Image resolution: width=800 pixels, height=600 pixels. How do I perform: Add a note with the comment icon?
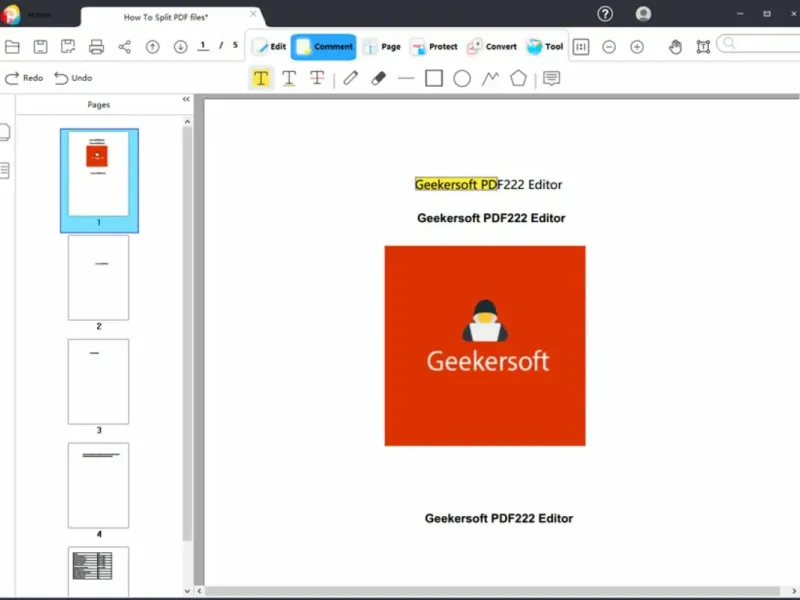click(x=552, y=78)
